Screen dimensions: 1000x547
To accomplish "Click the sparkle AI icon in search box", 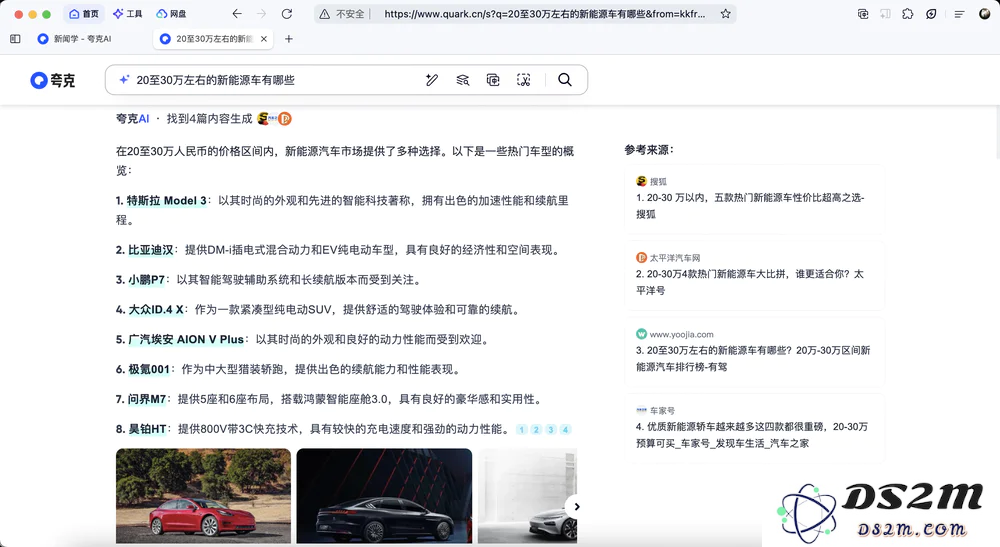I will [x=124, y=80].
